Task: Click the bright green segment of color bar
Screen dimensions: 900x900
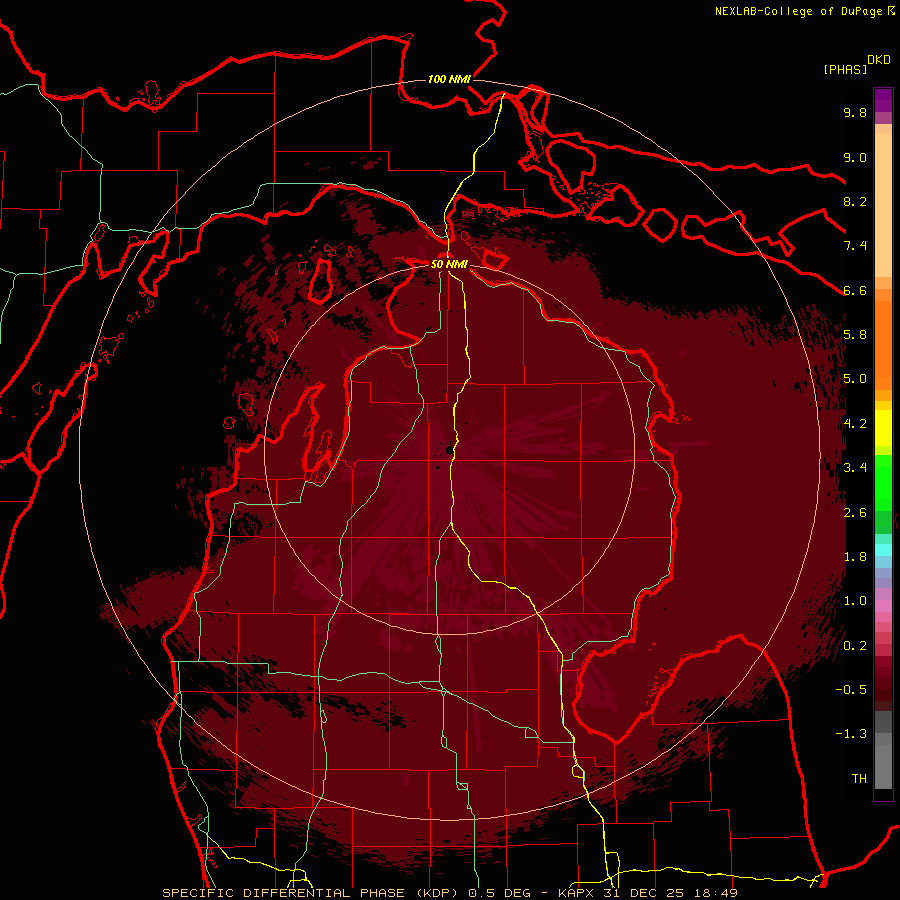Action: click(x=883, y=483)
